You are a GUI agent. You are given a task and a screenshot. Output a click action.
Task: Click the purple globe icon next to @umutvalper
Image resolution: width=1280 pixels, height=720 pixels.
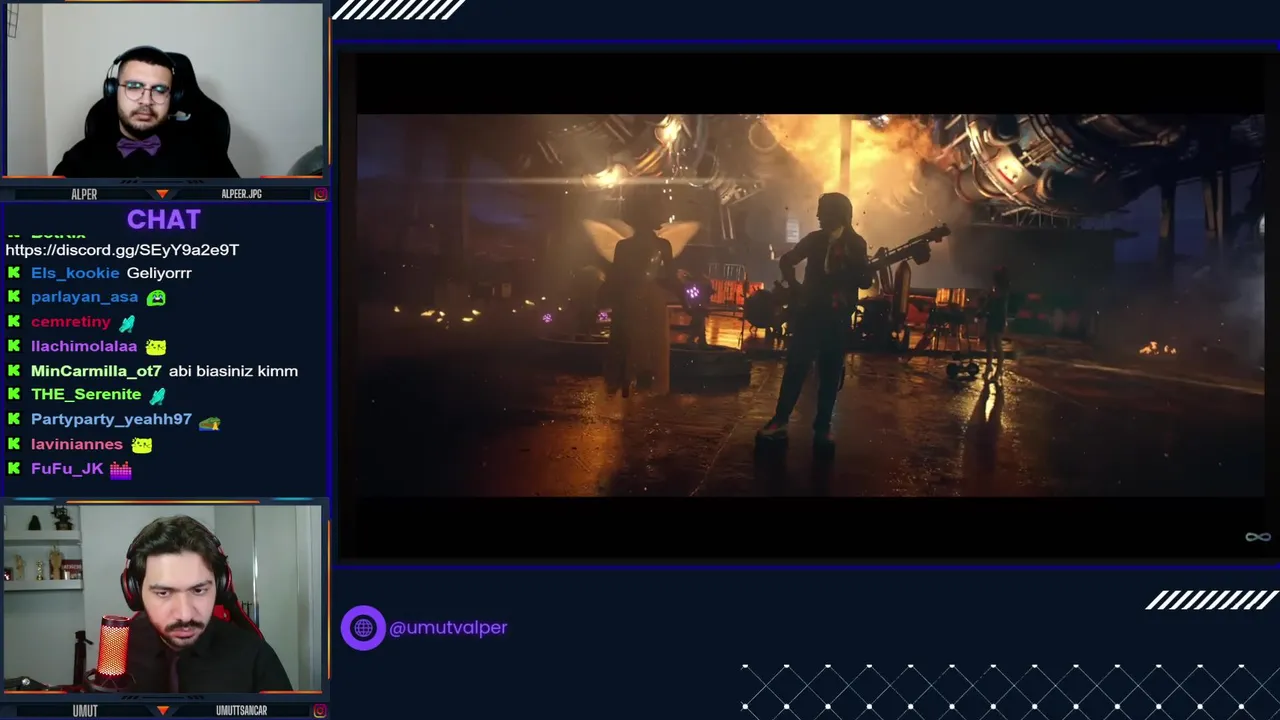pyautogui.click(x=363, y=628)
